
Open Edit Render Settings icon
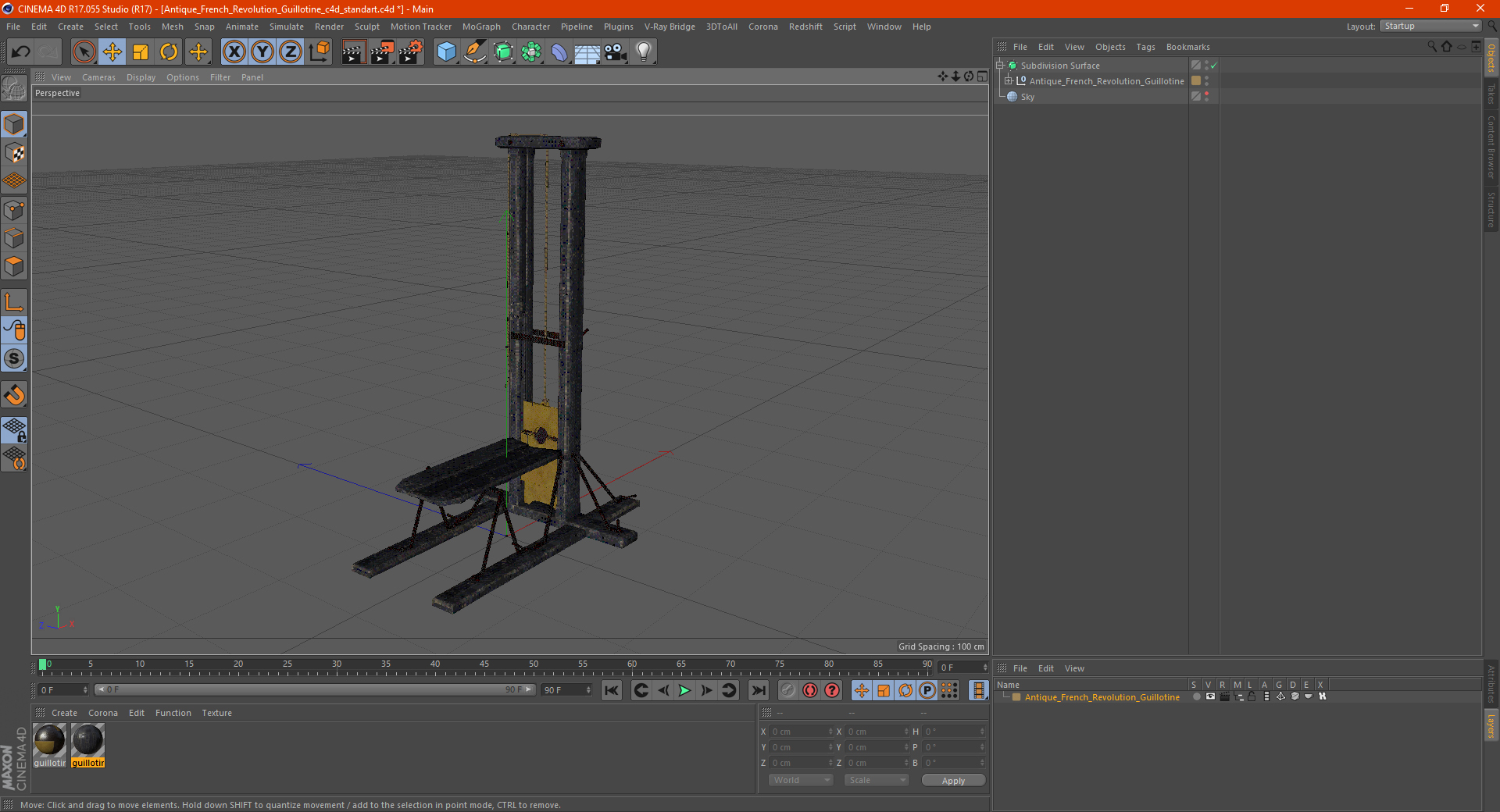pyautogui.click(x=410, y=52)
